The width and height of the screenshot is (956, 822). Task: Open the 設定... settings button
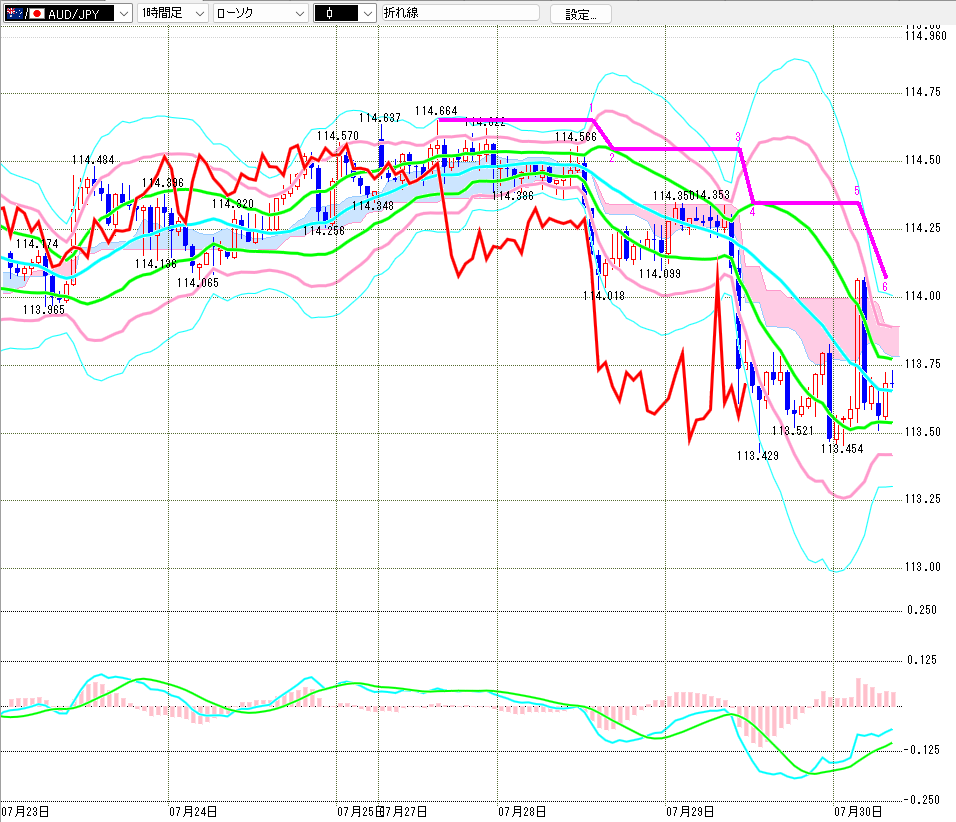[580, 14]
